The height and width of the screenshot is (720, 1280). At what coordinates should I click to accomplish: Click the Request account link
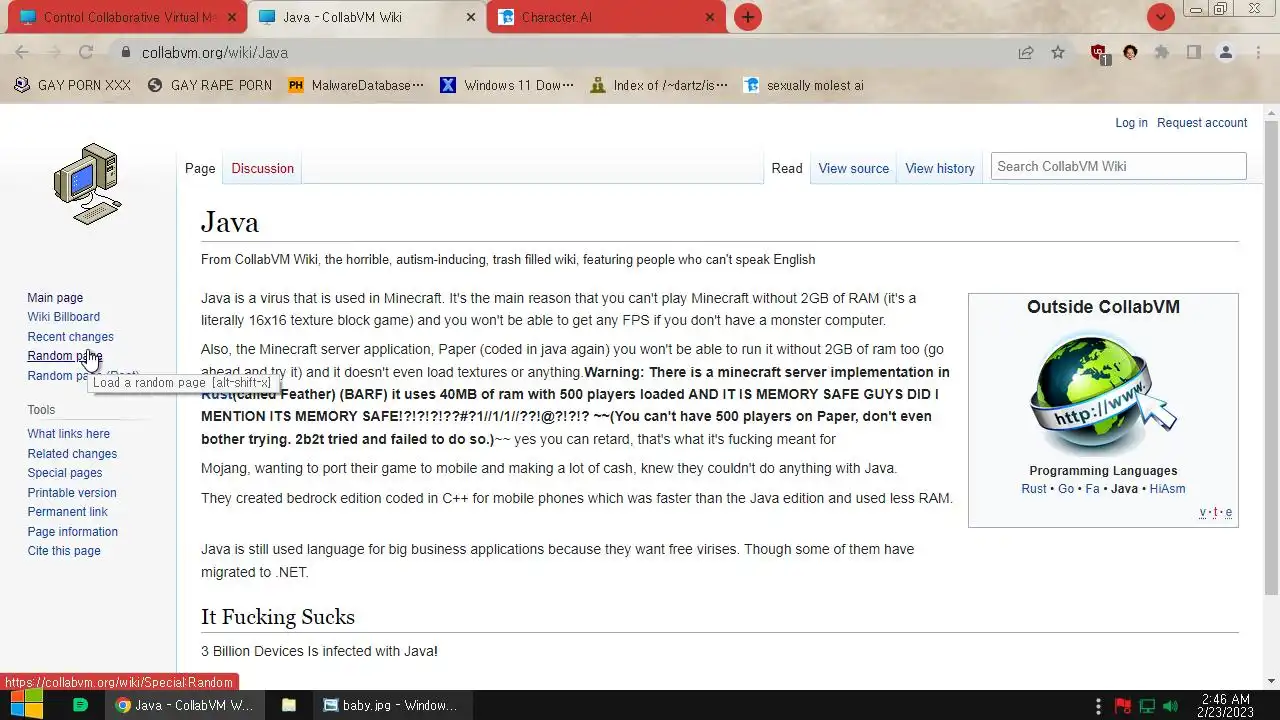1202,123
